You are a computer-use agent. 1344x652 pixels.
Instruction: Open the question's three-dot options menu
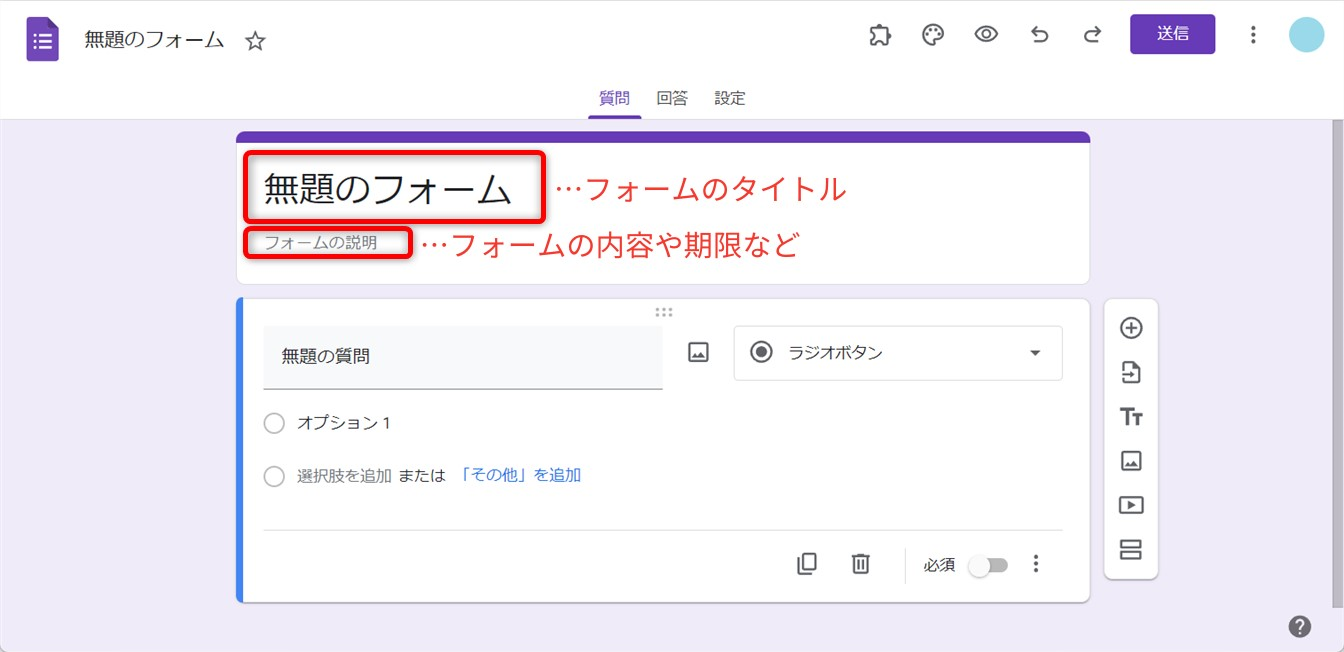tap(1036, 564)
